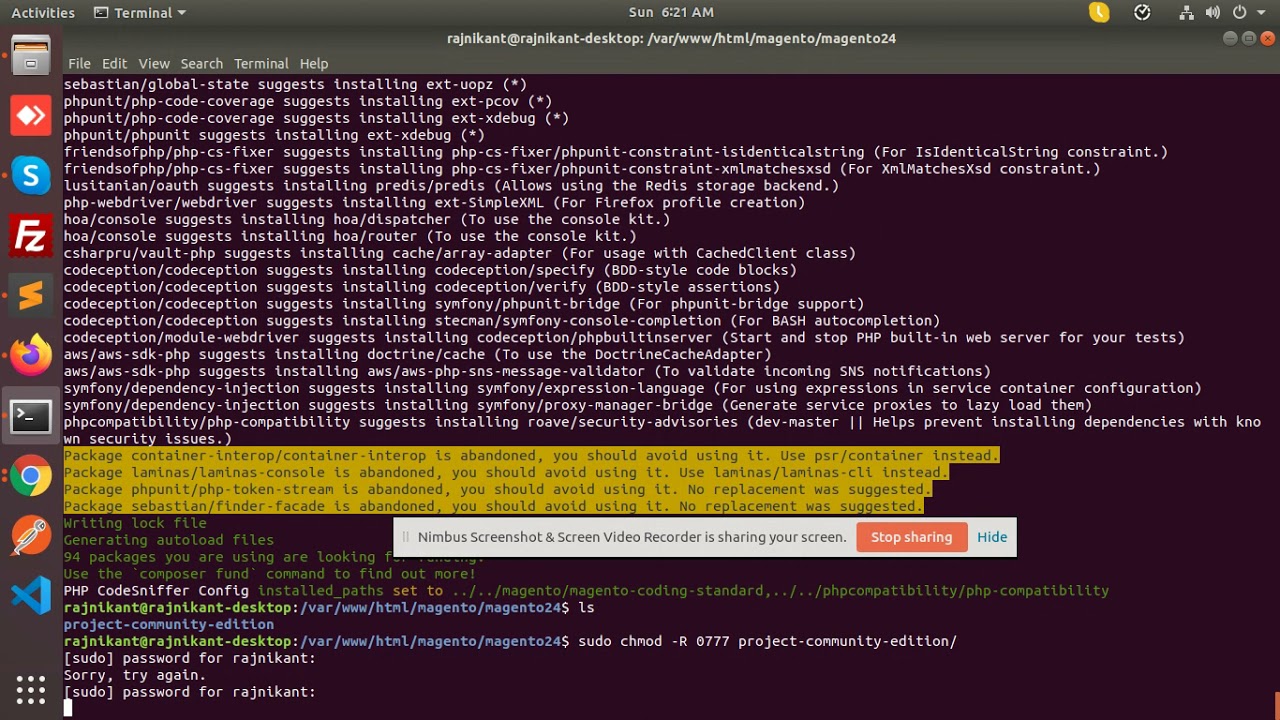Open Skype from the dock
This screenshot has width=1280, height=720.
[x=31, y=176]
